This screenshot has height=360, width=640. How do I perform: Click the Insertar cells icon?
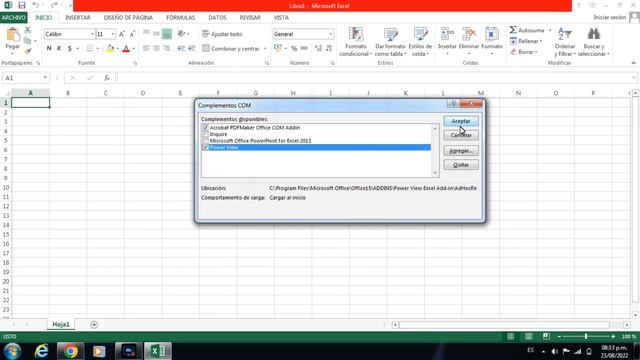click(447, 35)
